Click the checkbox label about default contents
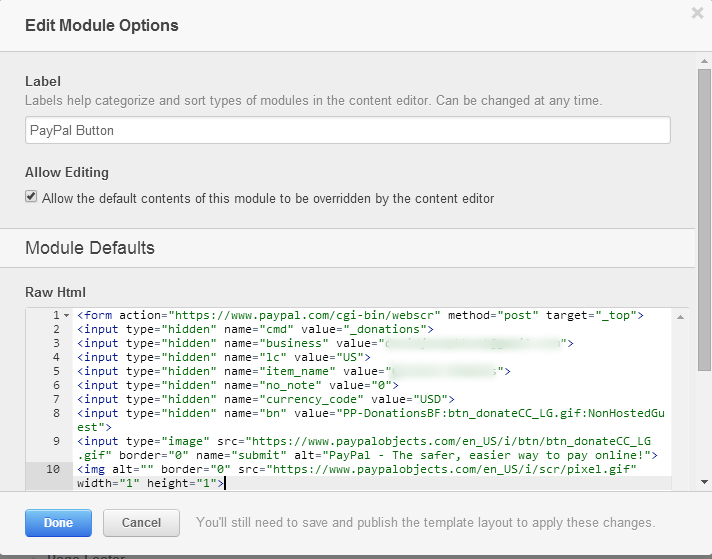The width and height of the screenshot is (712, 559). [x=268, y=198]
